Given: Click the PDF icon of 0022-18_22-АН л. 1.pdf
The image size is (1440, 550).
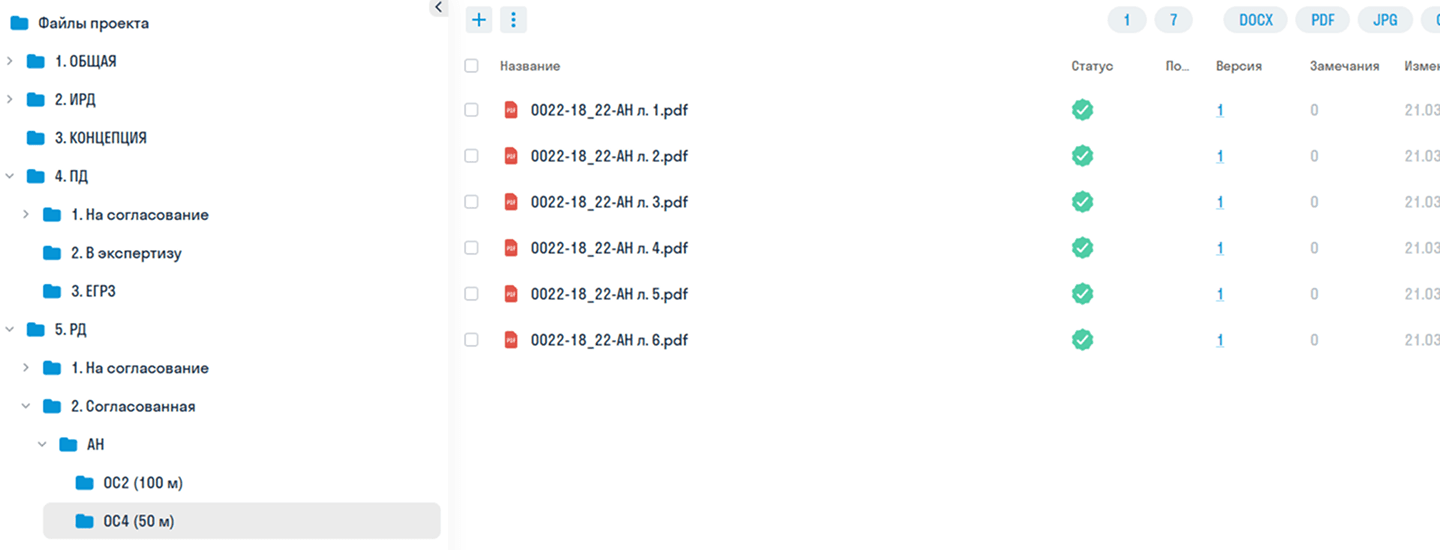Looking at the screenshot, I should click(x=511, y=110).
